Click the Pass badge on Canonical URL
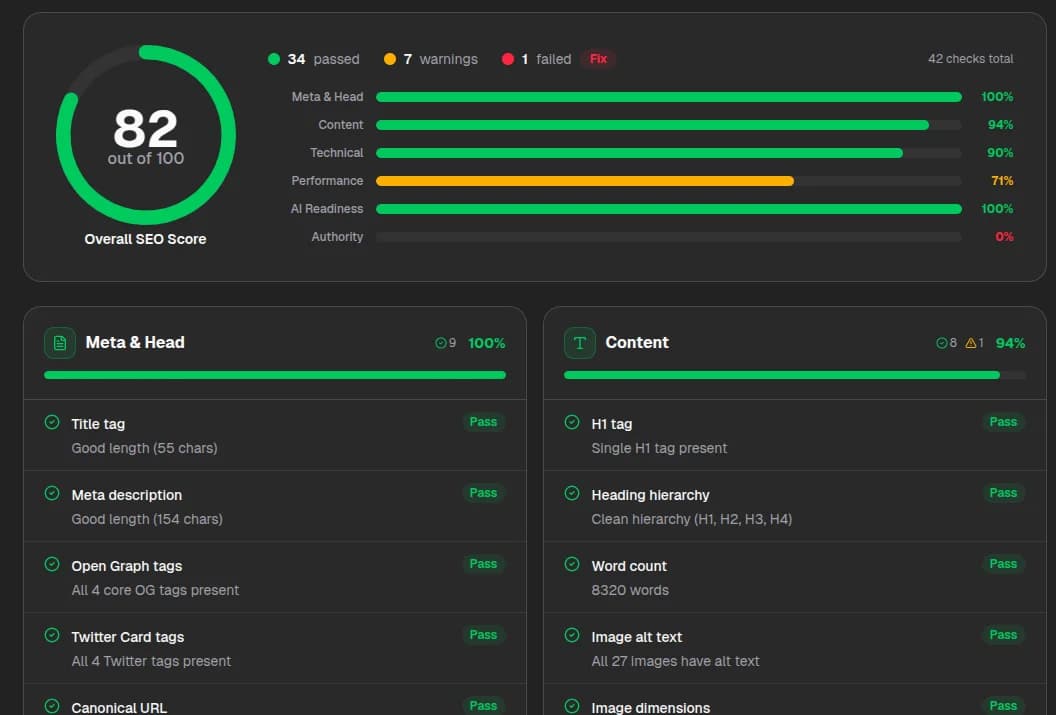 coord(483,705)
